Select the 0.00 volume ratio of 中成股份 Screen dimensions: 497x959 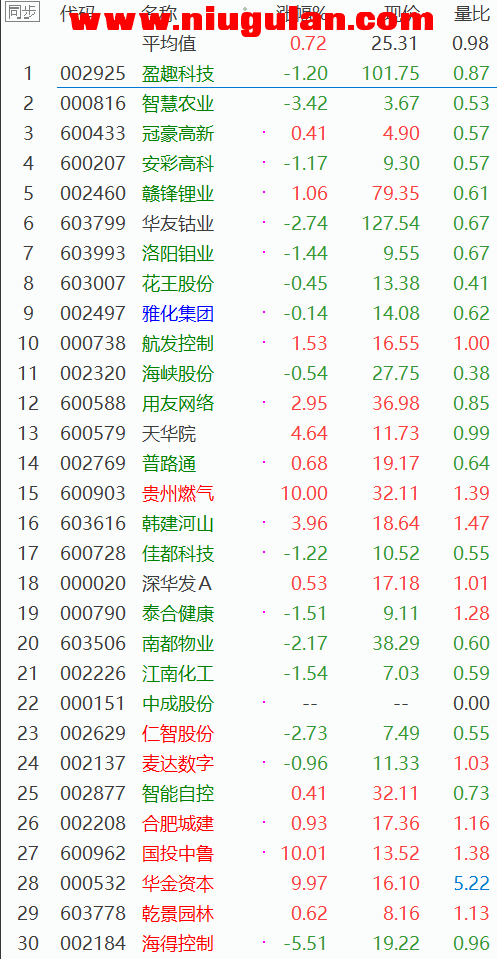point(471,703)
